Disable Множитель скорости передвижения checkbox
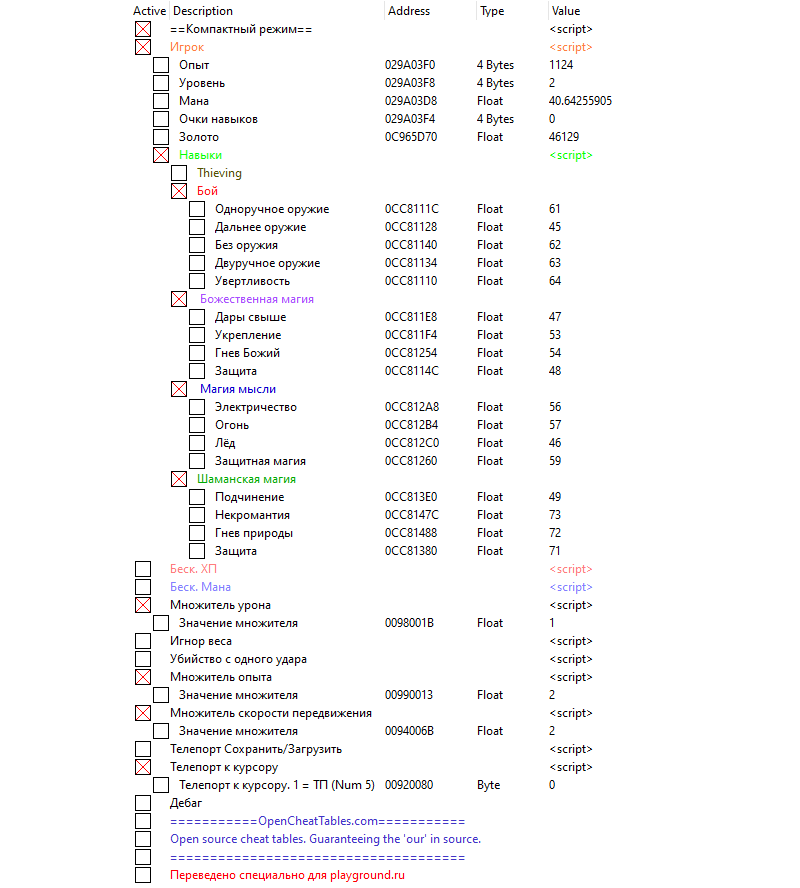Viewport: 800px width, 888px height. point(143,713)
